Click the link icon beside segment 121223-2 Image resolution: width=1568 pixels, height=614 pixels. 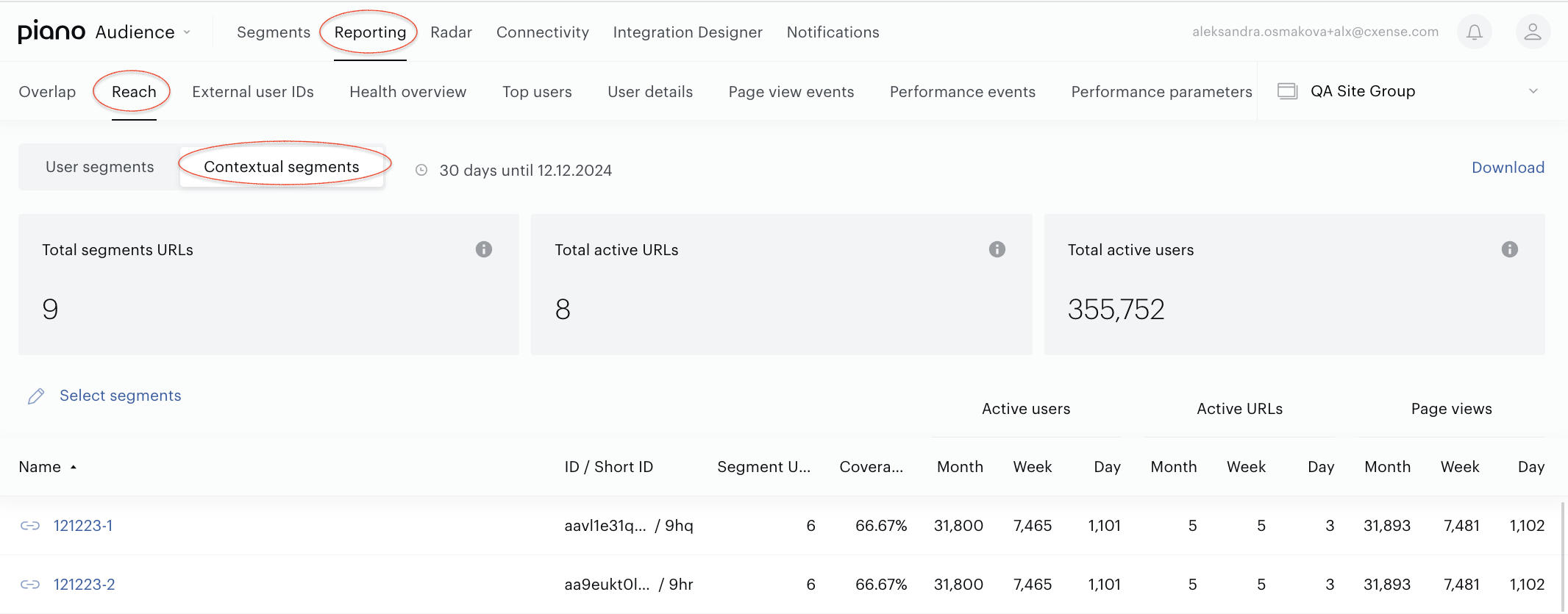point(30,585)
